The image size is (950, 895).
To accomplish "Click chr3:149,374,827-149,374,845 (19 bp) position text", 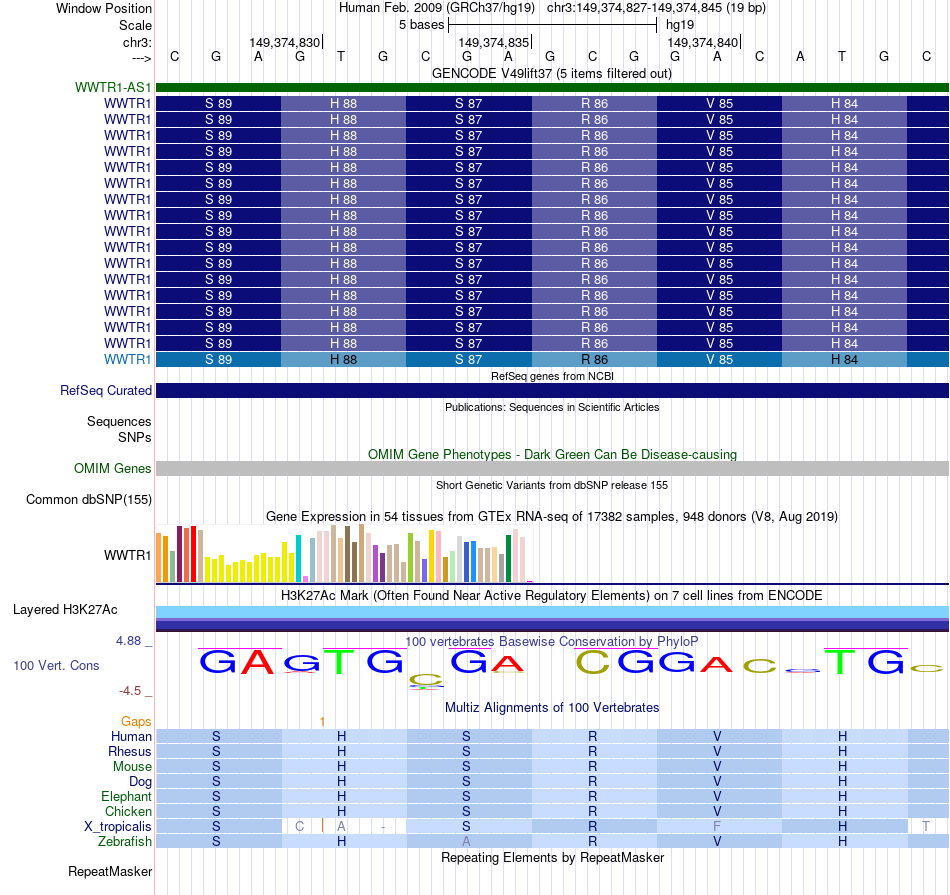I will (656, 8).
